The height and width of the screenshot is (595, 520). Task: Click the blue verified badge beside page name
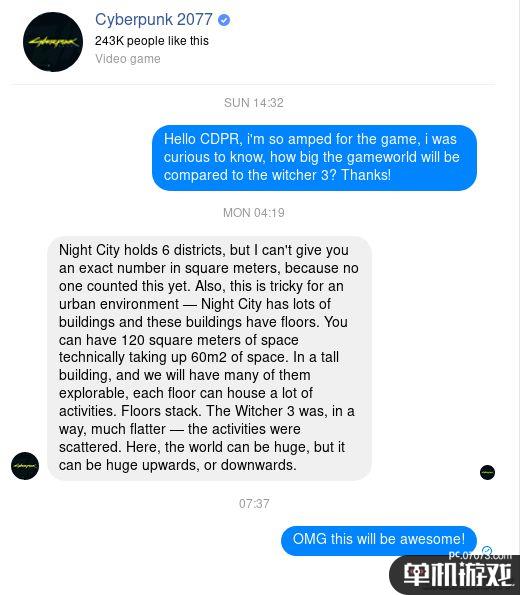point(224,20)
